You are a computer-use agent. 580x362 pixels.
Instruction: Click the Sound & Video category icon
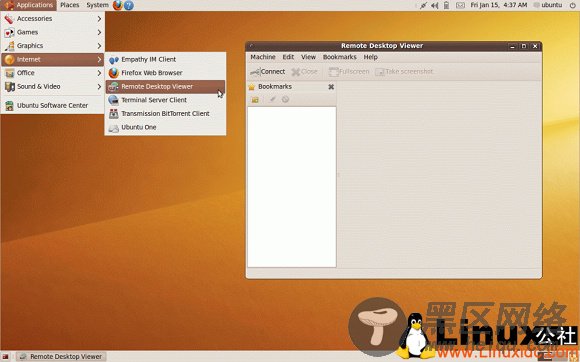pos(9,87)
